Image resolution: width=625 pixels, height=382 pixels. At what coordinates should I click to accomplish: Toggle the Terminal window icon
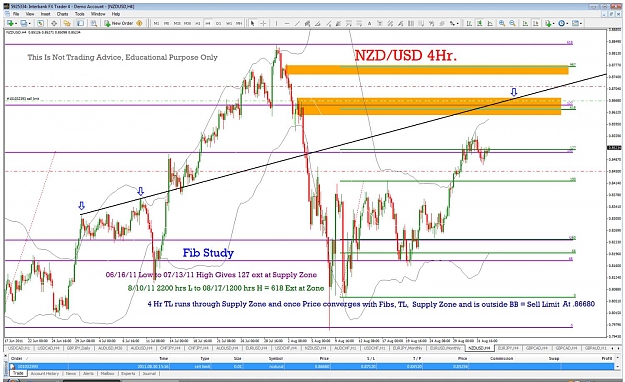pos(80,24)
